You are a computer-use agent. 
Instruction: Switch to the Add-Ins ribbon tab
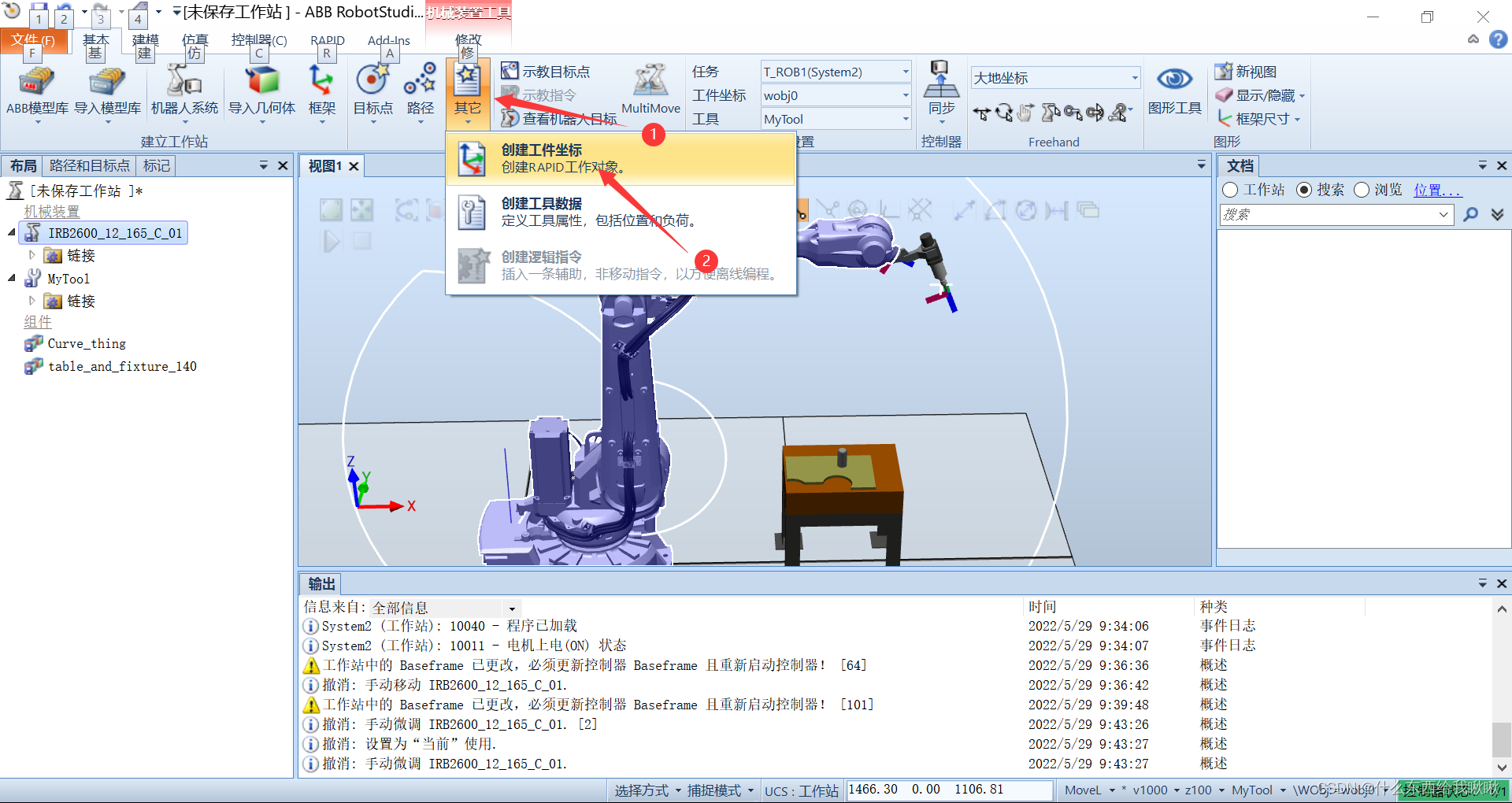pos(389,40)
